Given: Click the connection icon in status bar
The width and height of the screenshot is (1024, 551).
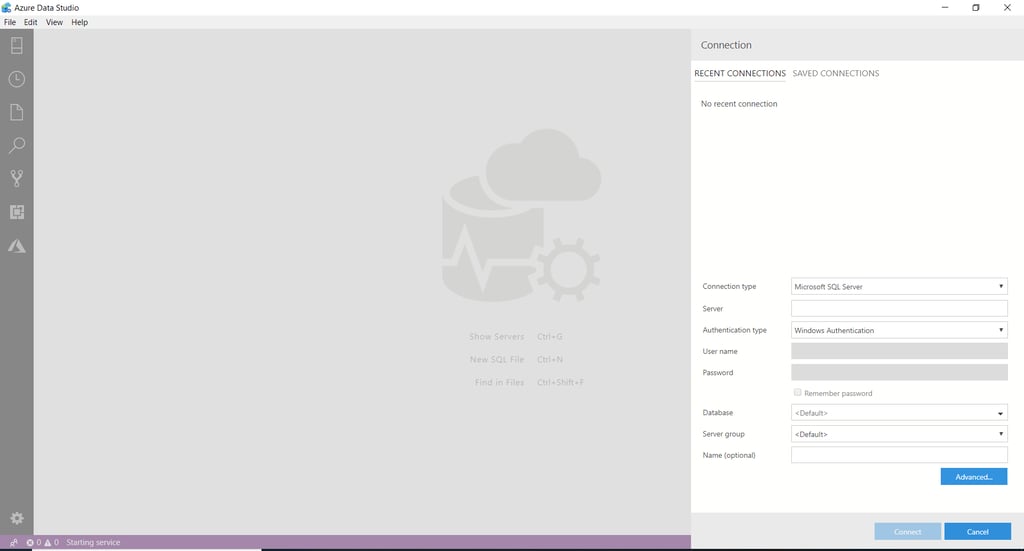Looking at the screenshot, I should [x=14, y=543].
